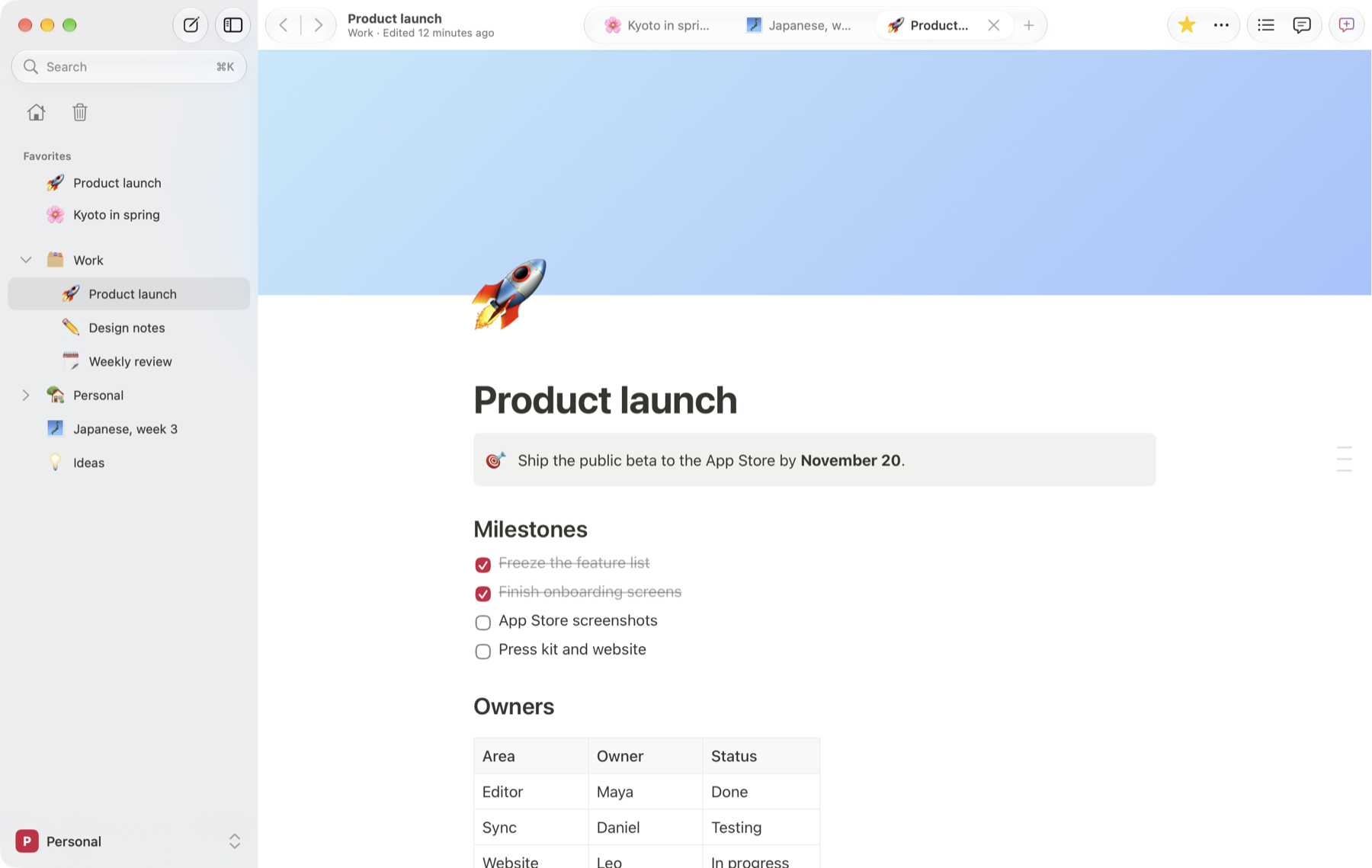Uncheck Finish onboarding screens
1372x868 pixels.
[x=482, y=594]
